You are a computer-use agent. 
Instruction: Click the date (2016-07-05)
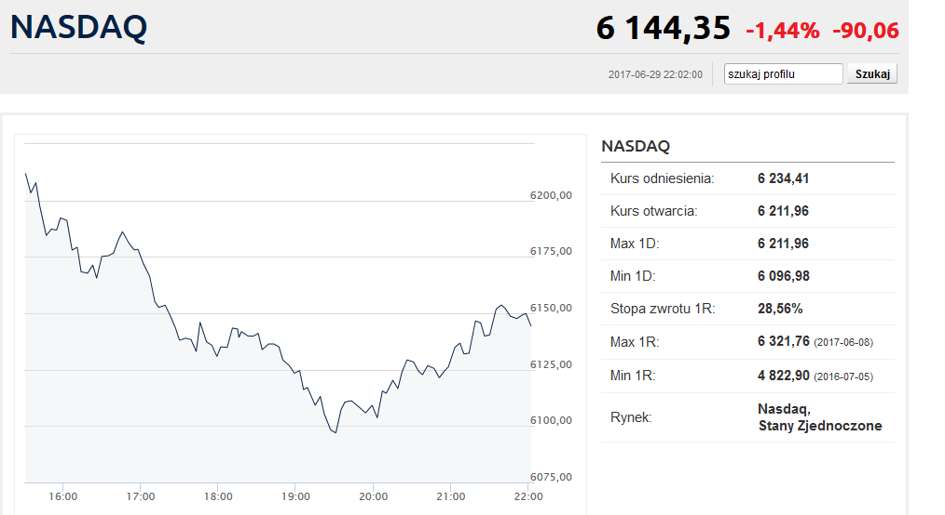pyautogui.click(x=843, y=376)
